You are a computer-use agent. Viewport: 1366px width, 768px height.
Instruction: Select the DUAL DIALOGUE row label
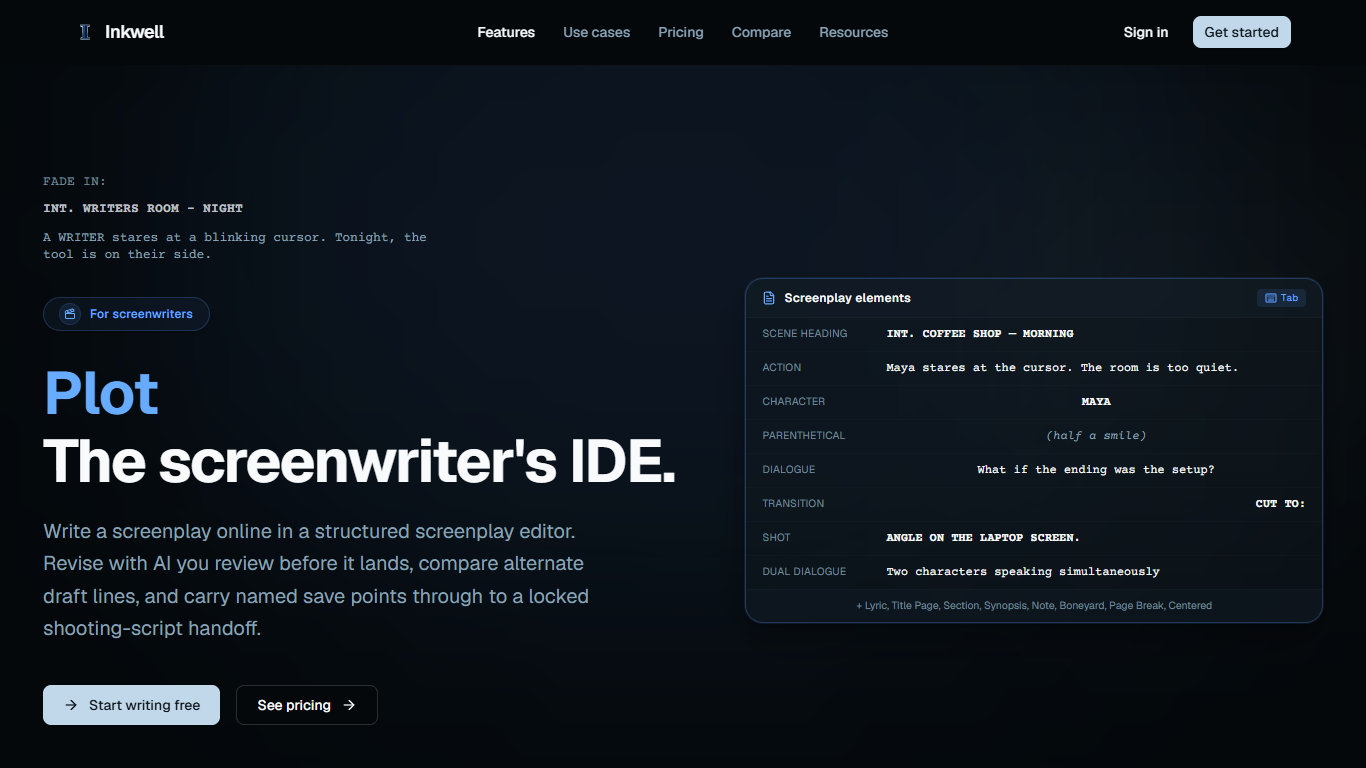click(x=804, y=572)
